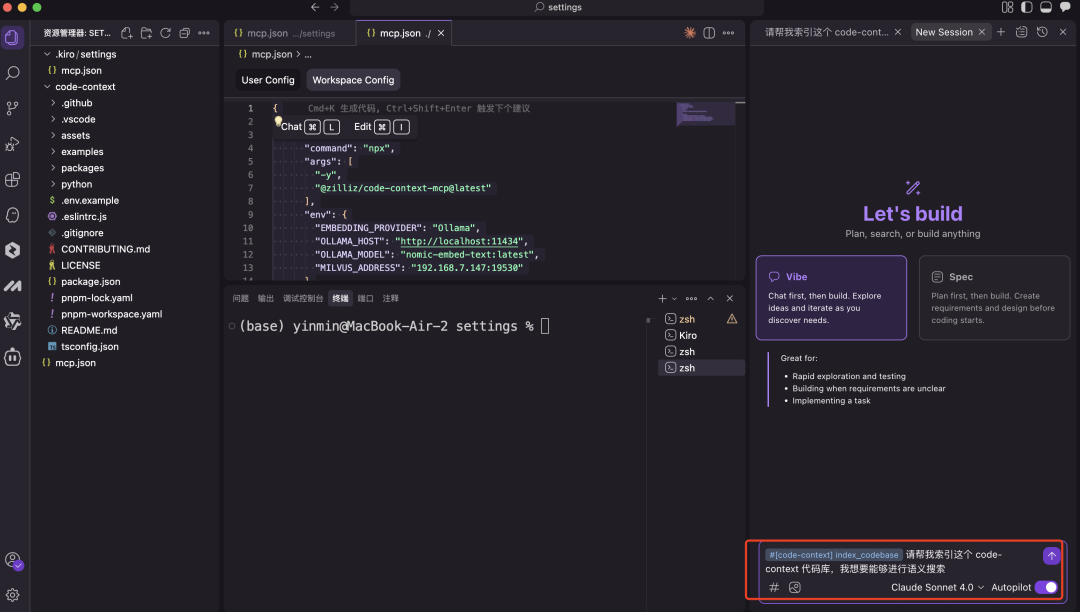Create a new folder in explorer

pos(146,32)
